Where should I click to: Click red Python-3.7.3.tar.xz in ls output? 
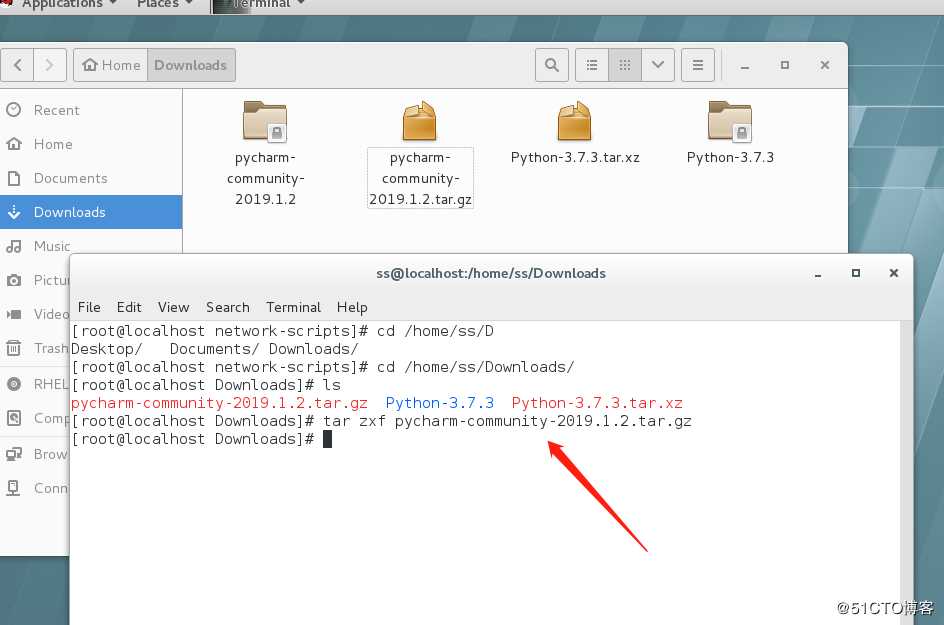(x=597, y=403)
